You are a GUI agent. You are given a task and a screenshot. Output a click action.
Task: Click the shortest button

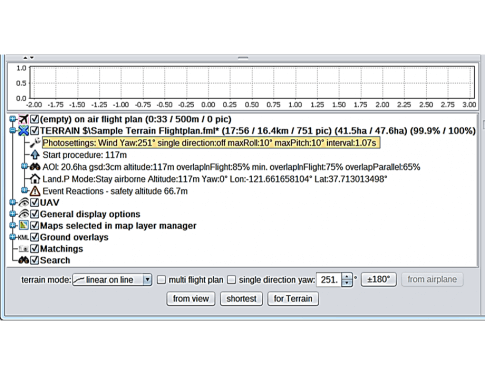(241, 299)
